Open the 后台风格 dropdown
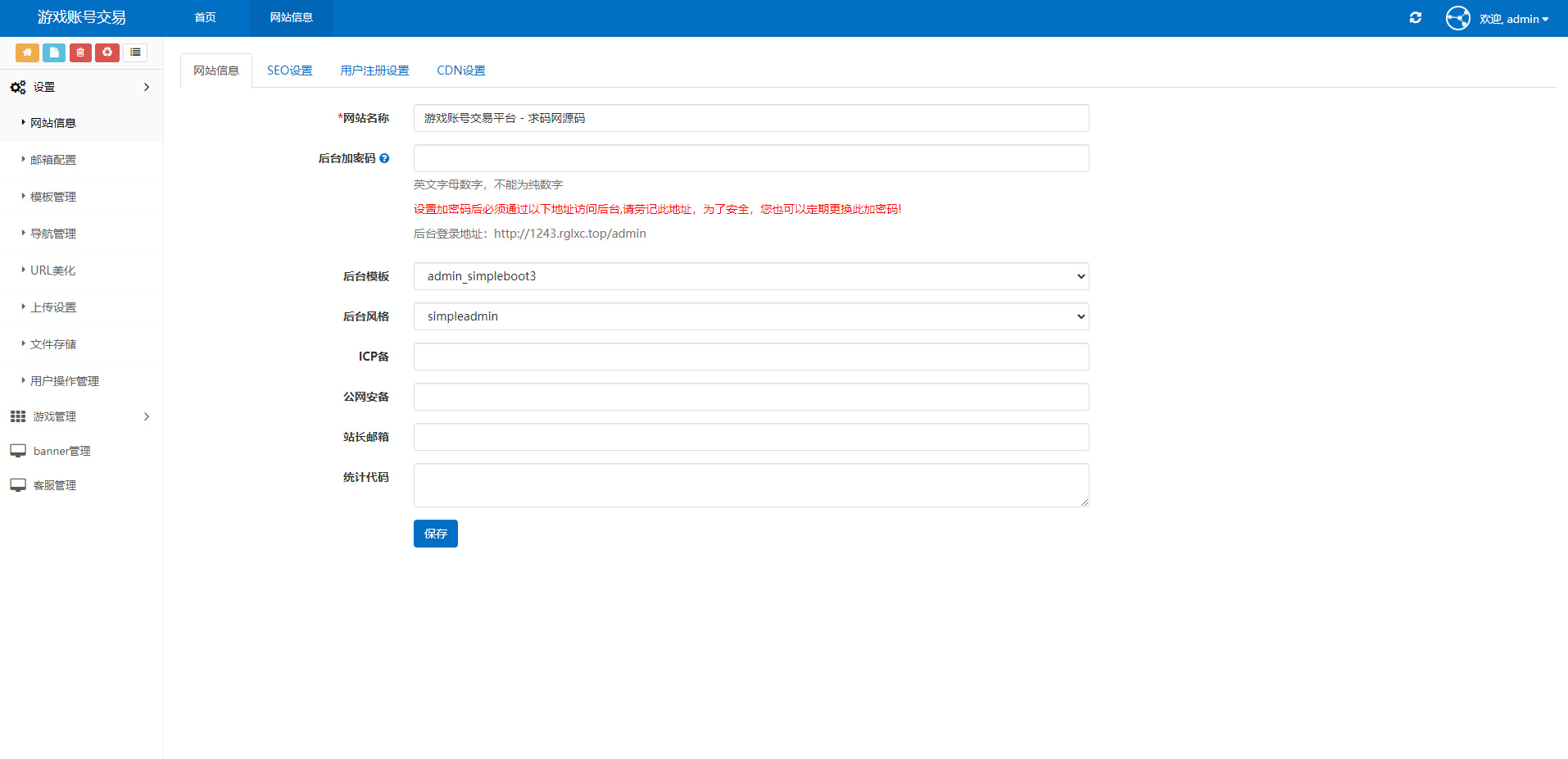This screenshot has width=1568, height=759. tap(750, 316)
